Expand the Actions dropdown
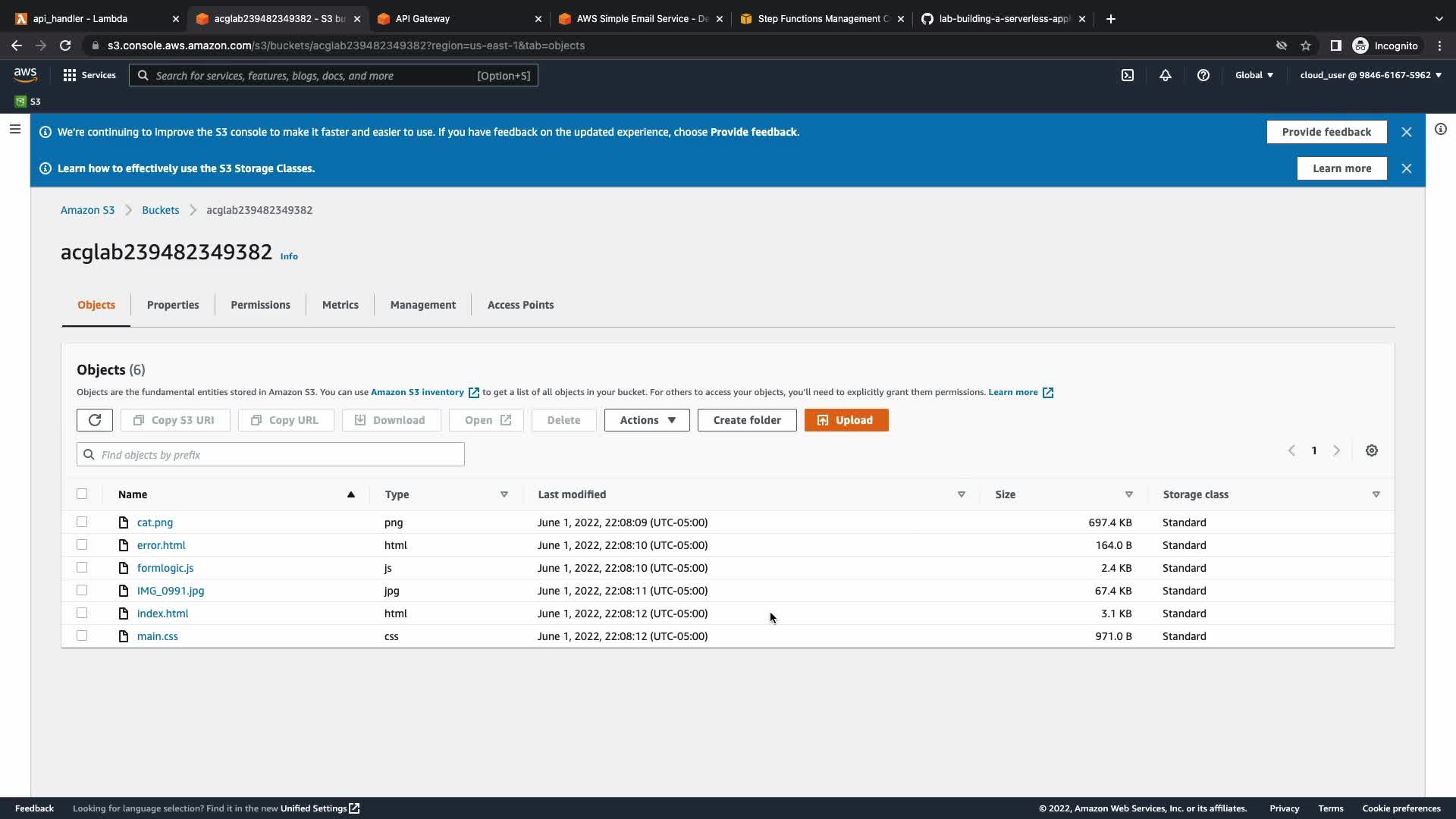 click(x=646, y=420)
